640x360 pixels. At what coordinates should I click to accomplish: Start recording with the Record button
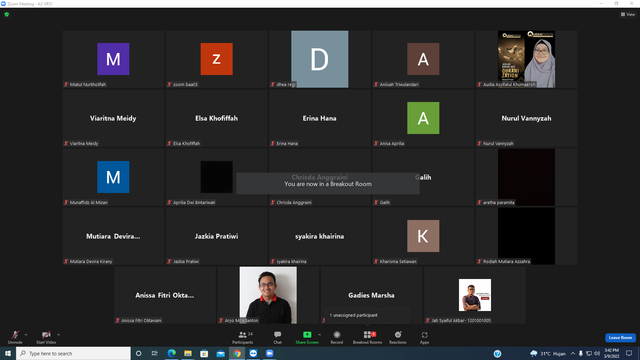click(x=337, y=337)
